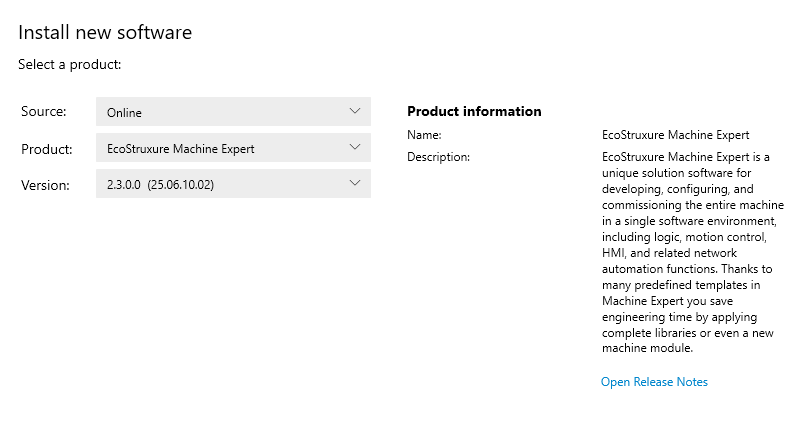This screenshot has height=426, width=797.
Task: Click the "Version:" field label
Action: (x=45, y=185)
